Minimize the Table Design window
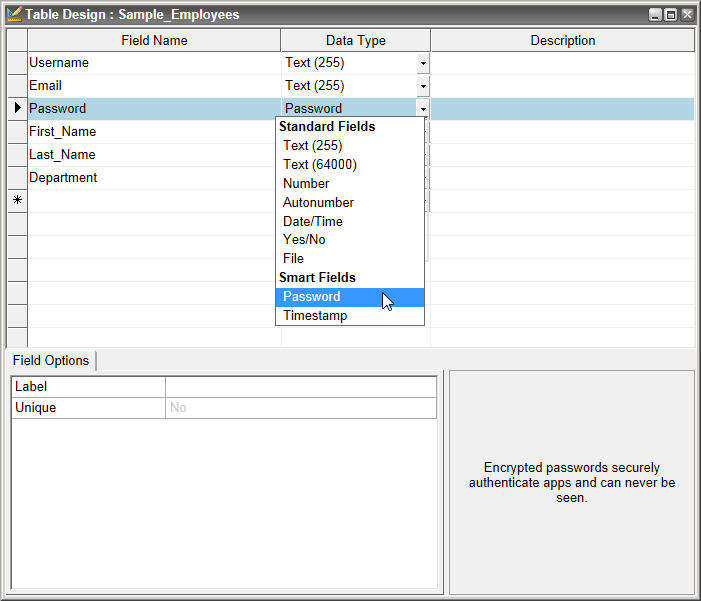The height and width of the screenshot is (601, 701). (655, 15)
